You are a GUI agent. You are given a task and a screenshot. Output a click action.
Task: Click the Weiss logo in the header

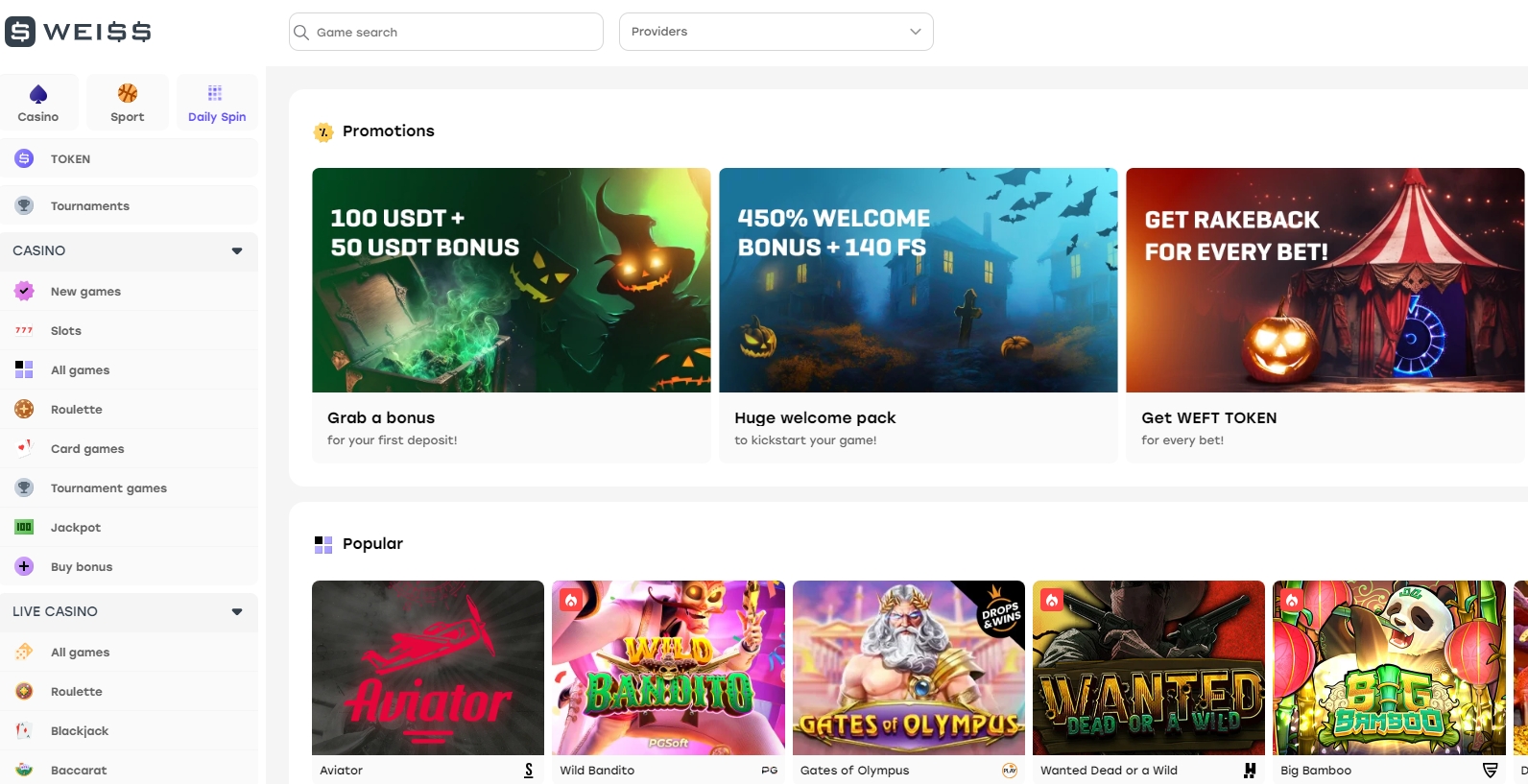click(78, 32)
